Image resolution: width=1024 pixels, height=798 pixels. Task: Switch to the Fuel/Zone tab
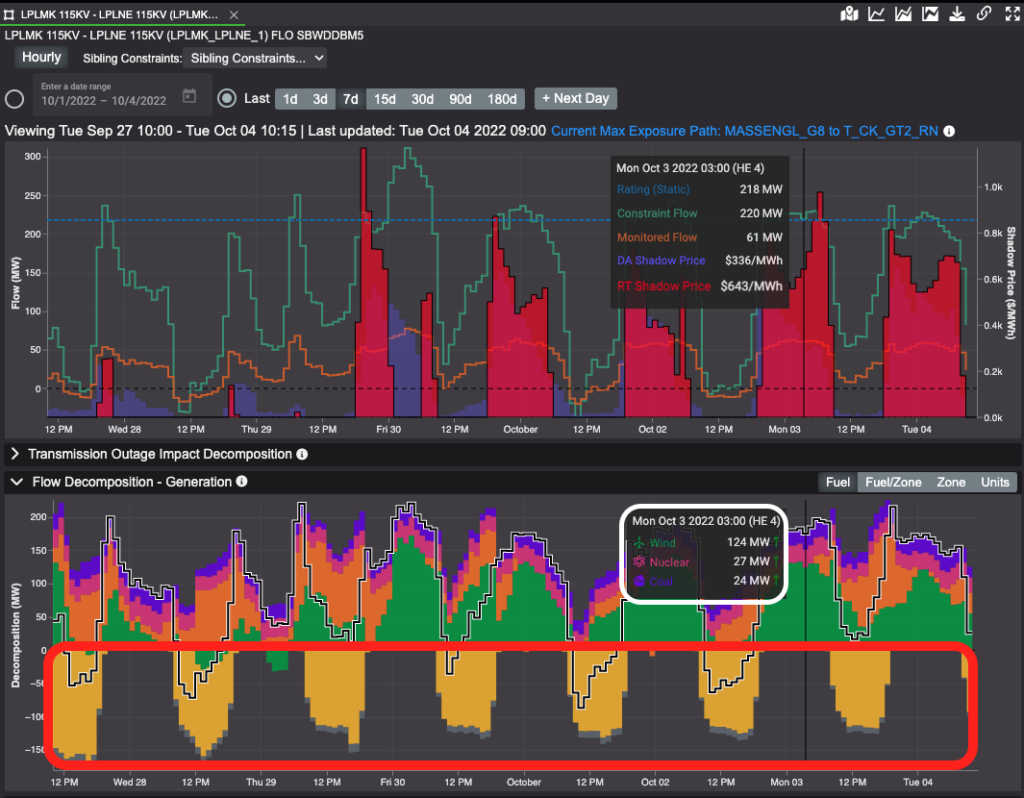(893, 482)
